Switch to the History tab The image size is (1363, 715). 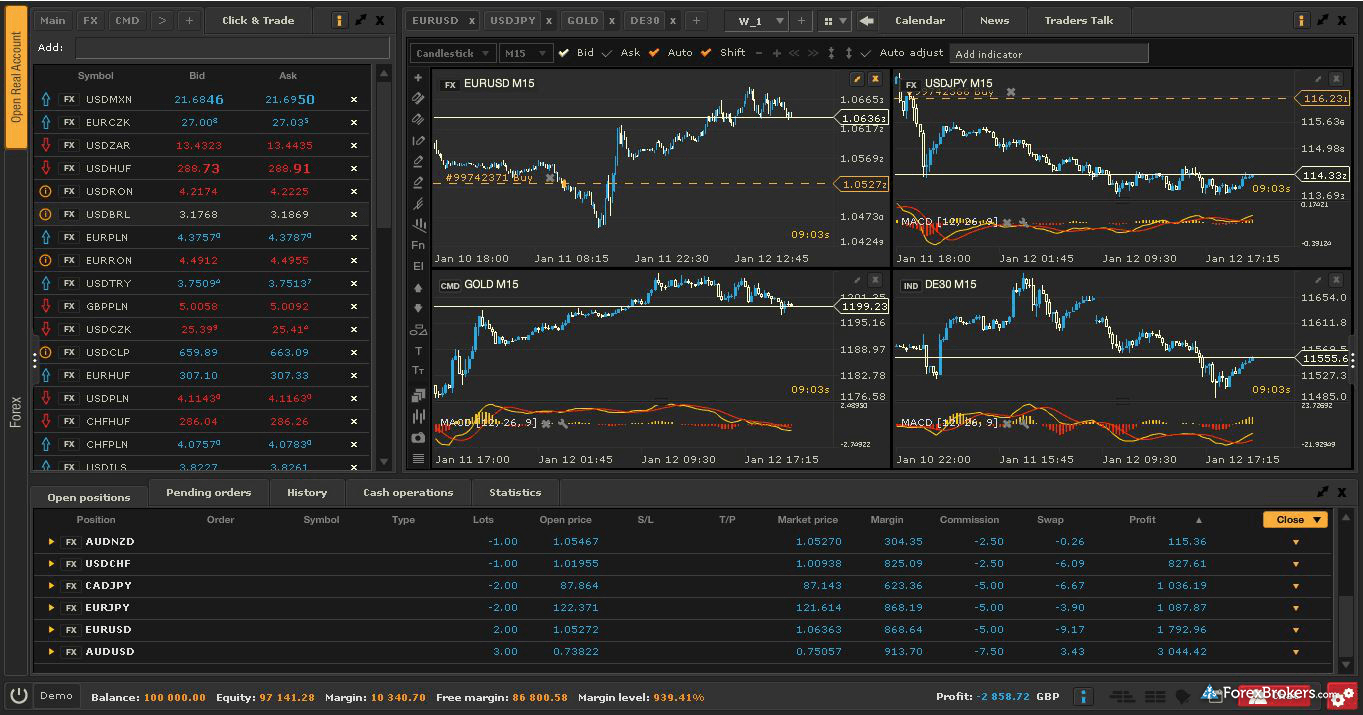coord(307,492)
